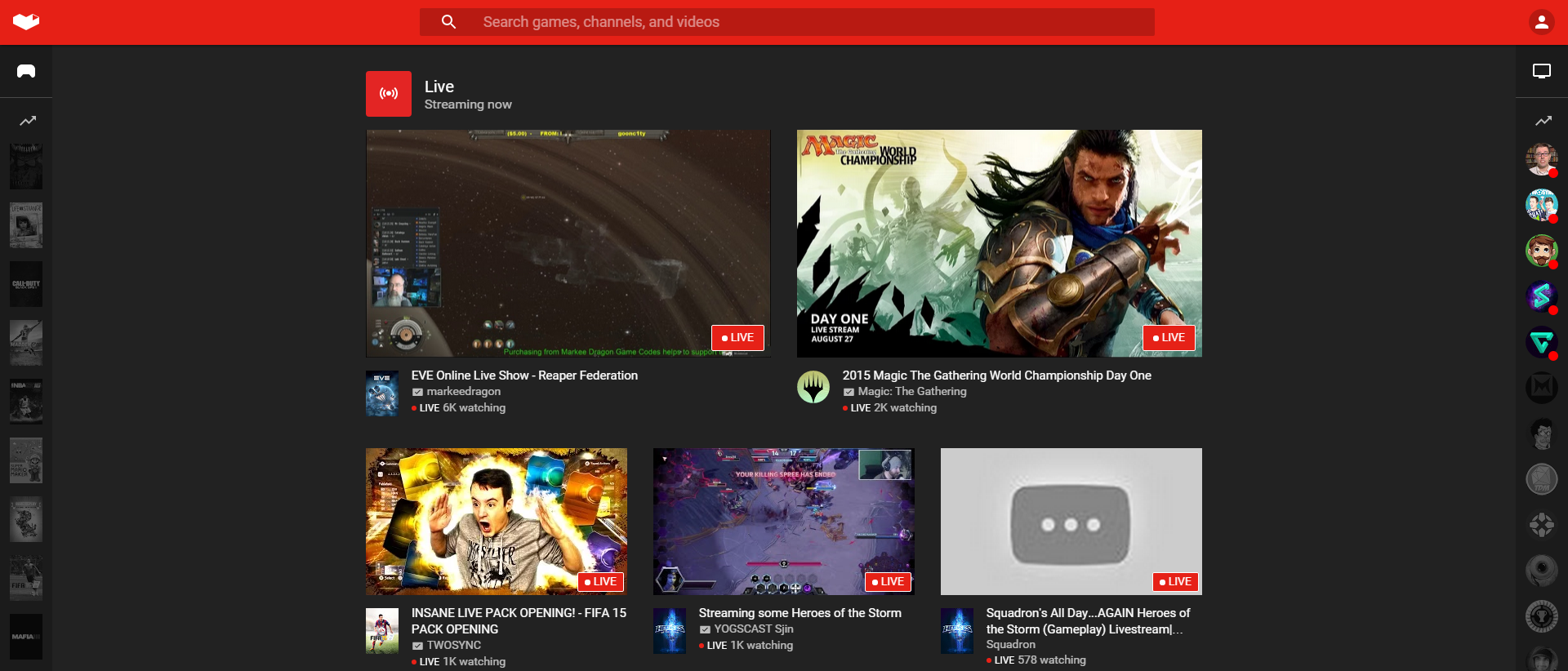Click 'Streaming now' subtitle text
This screenshot has height=671, width=1568.
pyautogui.click(x=468, y=104)
